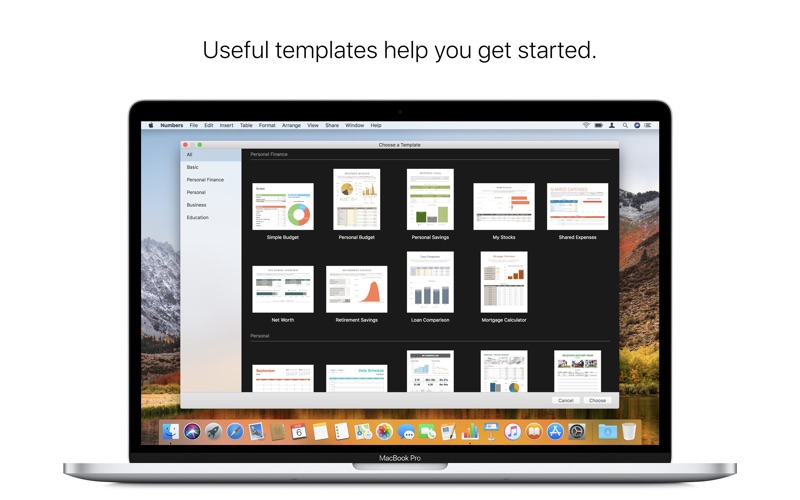Select the Personal Savings template
The height and width of the screenshot is (500, 800).
tap(430, 199)
